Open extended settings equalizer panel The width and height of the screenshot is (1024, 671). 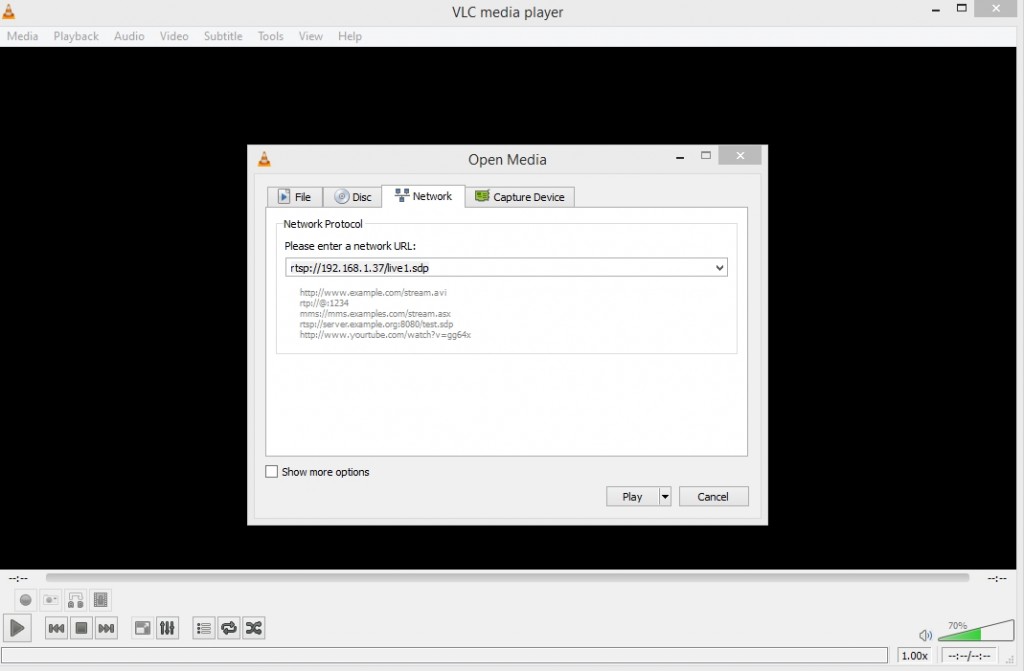[168, 628]
